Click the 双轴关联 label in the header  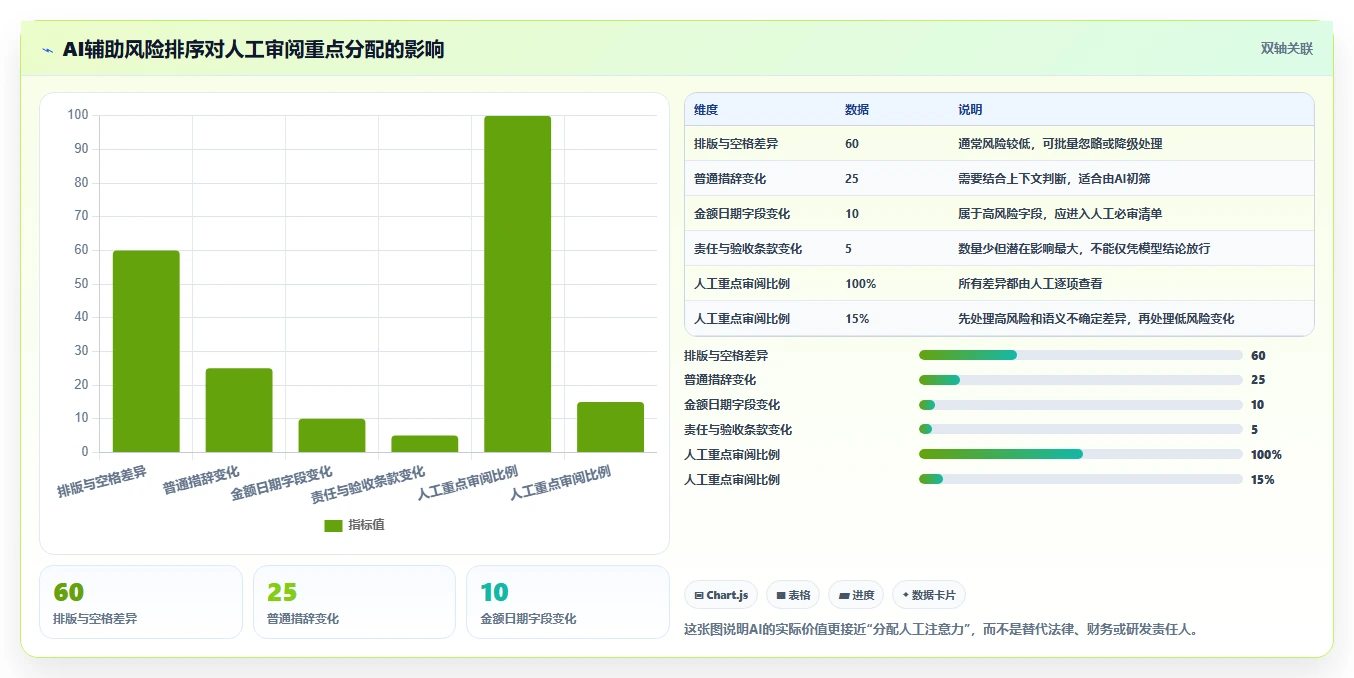[x=1287, y=48]
